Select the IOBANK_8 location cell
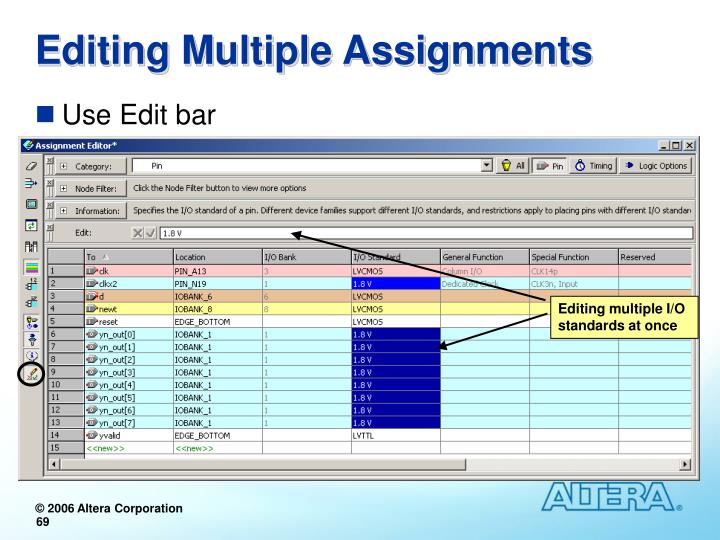720x540 pixels. tap(218, 309)
